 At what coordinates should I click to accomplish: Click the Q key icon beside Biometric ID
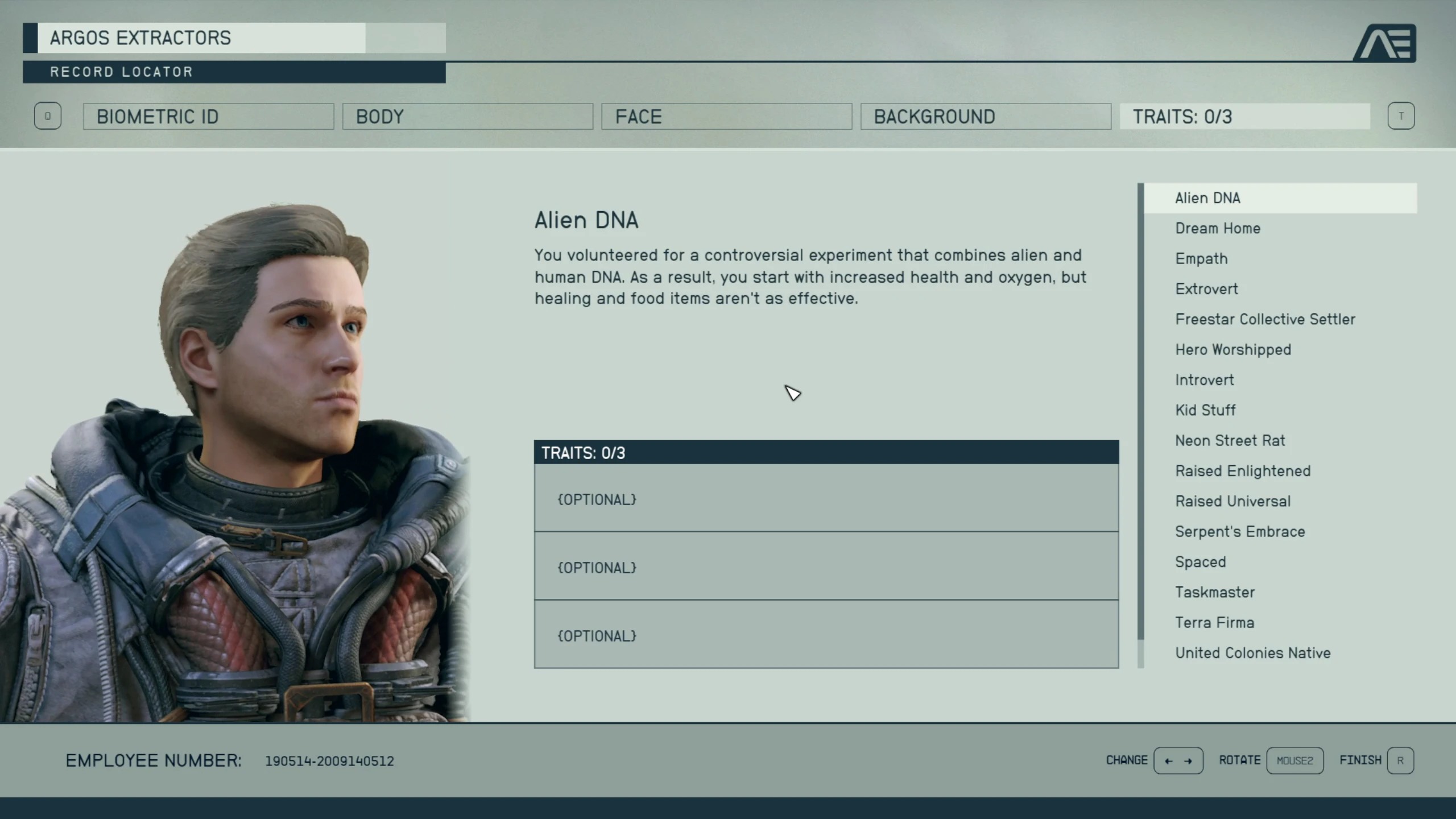click(48, 116)
